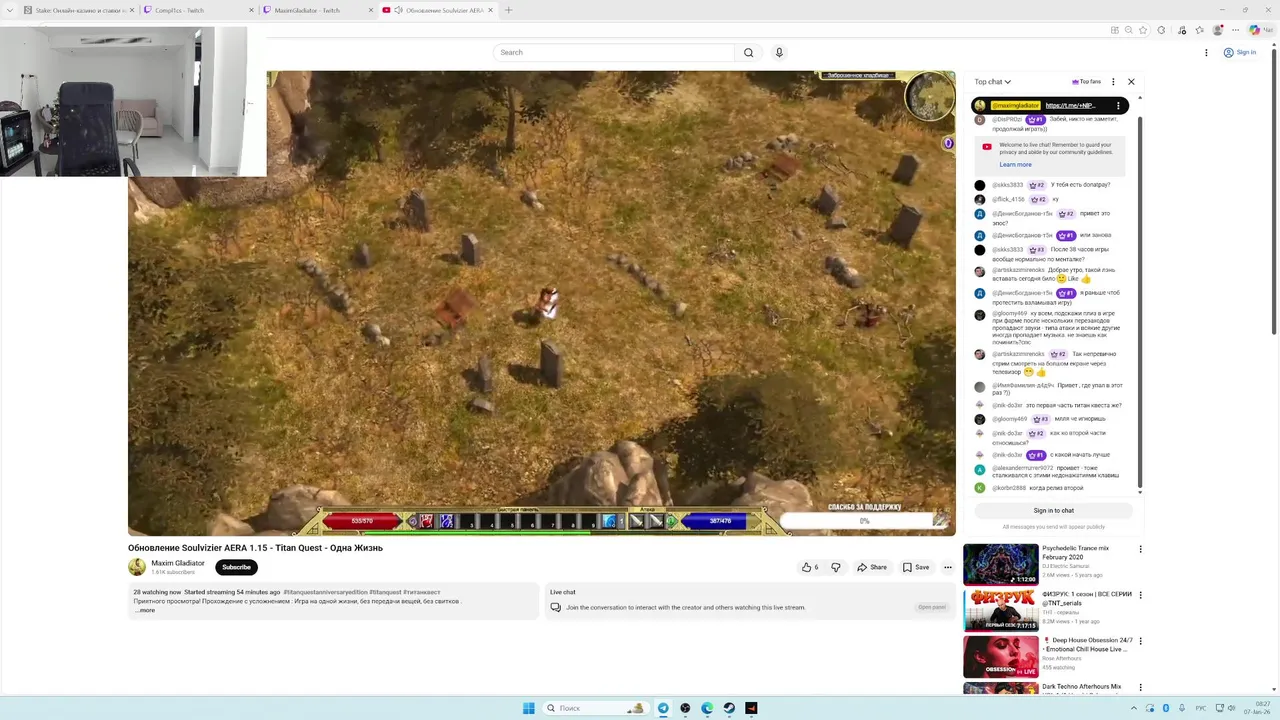
Task: Expand video description with ...more
Action: [144, 610]
